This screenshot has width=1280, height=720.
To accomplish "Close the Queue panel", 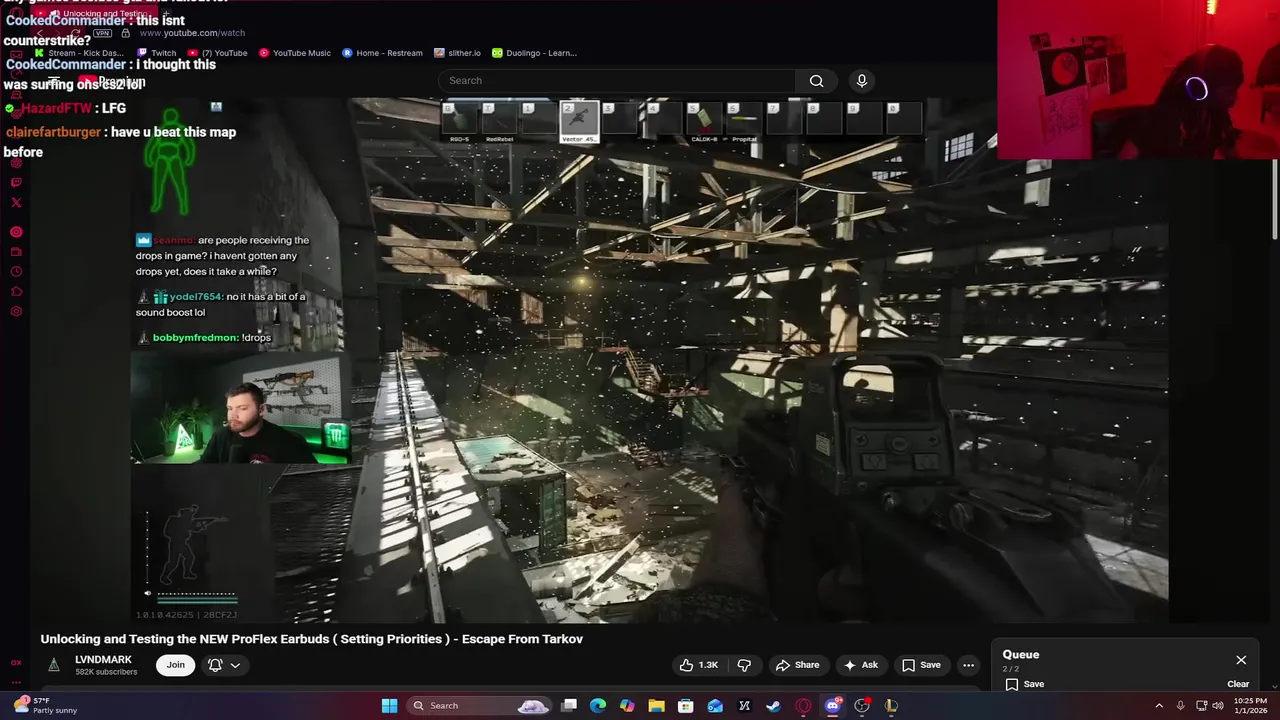I will coord(1241,660).
